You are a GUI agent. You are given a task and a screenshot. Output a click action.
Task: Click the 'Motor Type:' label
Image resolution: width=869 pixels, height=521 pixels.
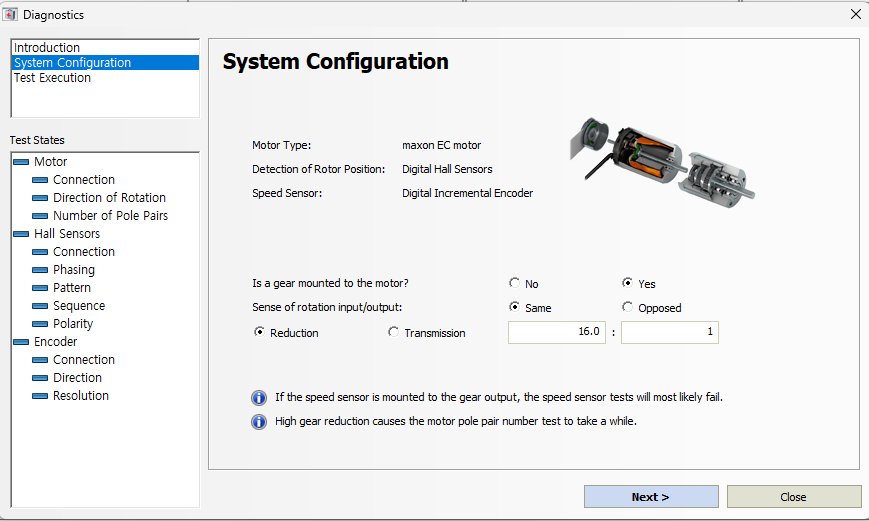[282, 145]
